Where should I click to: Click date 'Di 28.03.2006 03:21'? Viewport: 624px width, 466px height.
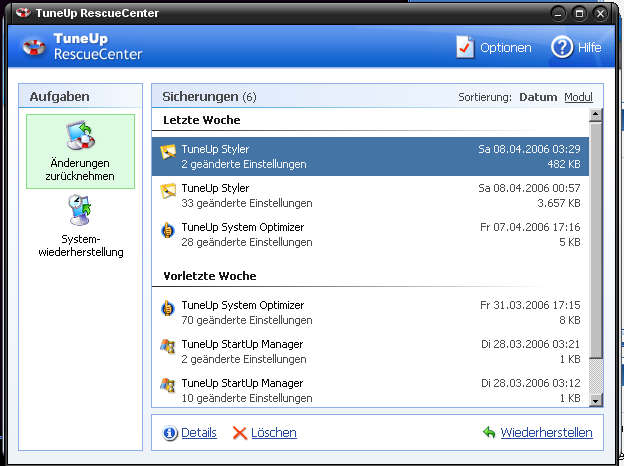pyautogui.click(x=530, y=344)
